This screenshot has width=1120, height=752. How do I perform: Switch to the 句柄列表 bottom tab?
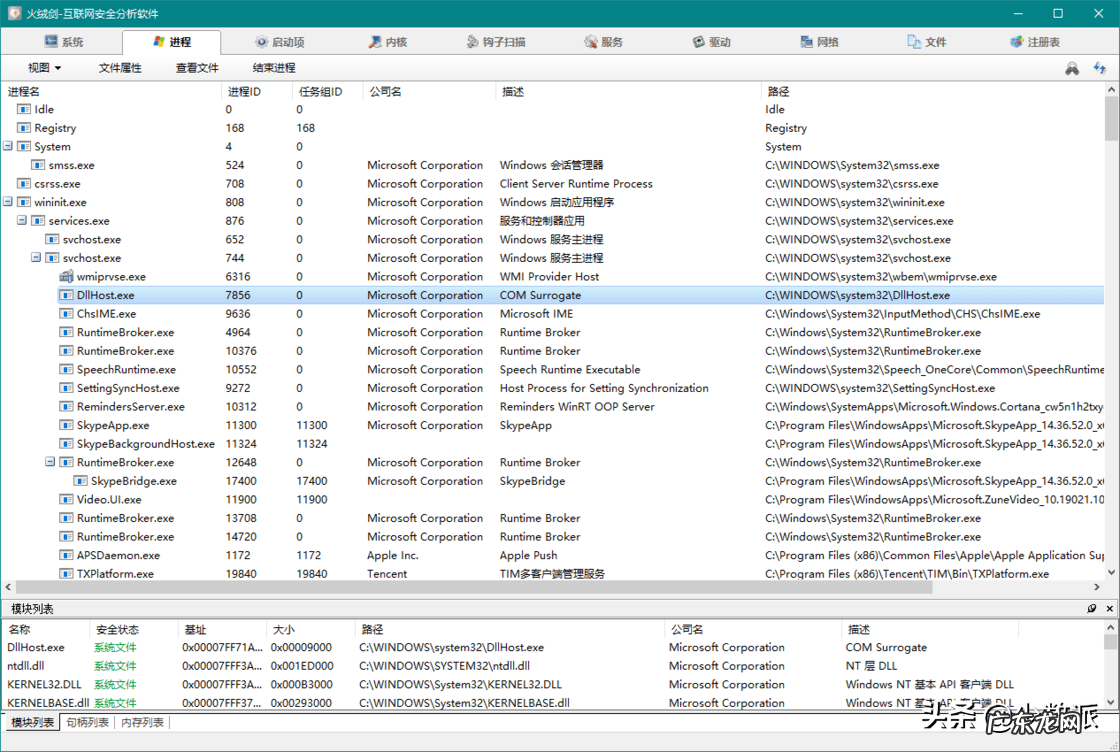click(87, 722)
